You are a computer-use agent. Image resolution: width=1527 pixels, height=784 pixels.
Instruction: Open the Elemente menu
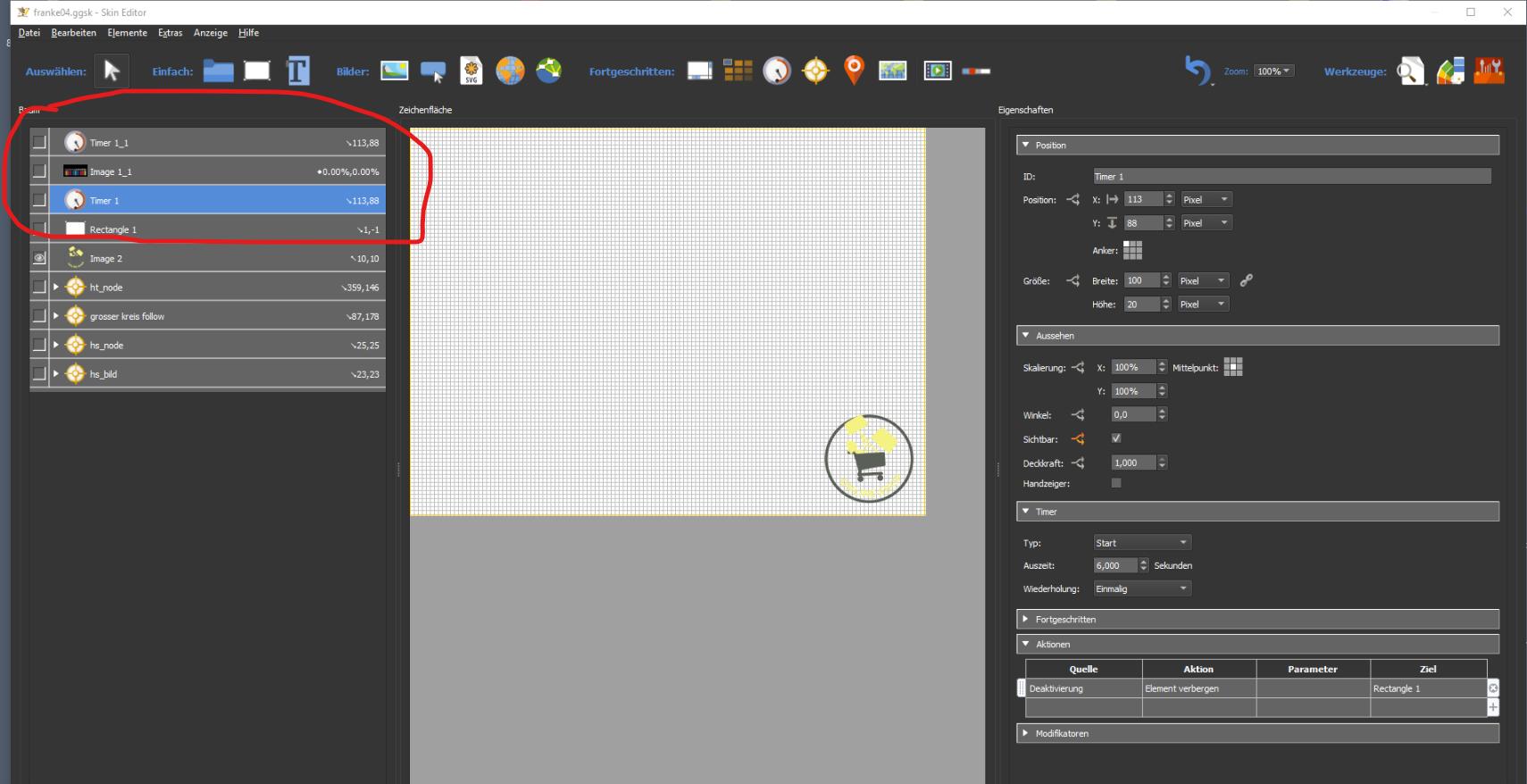[127, 33]
